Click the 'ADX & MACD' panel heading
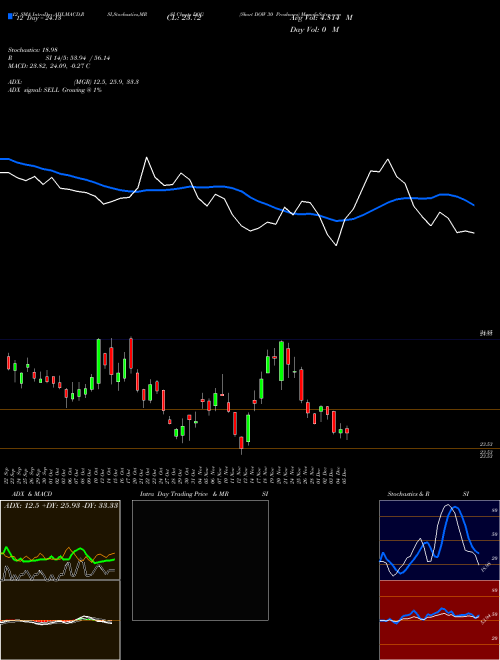The height and width of the screenshot is (660, 500). [32, 494]
